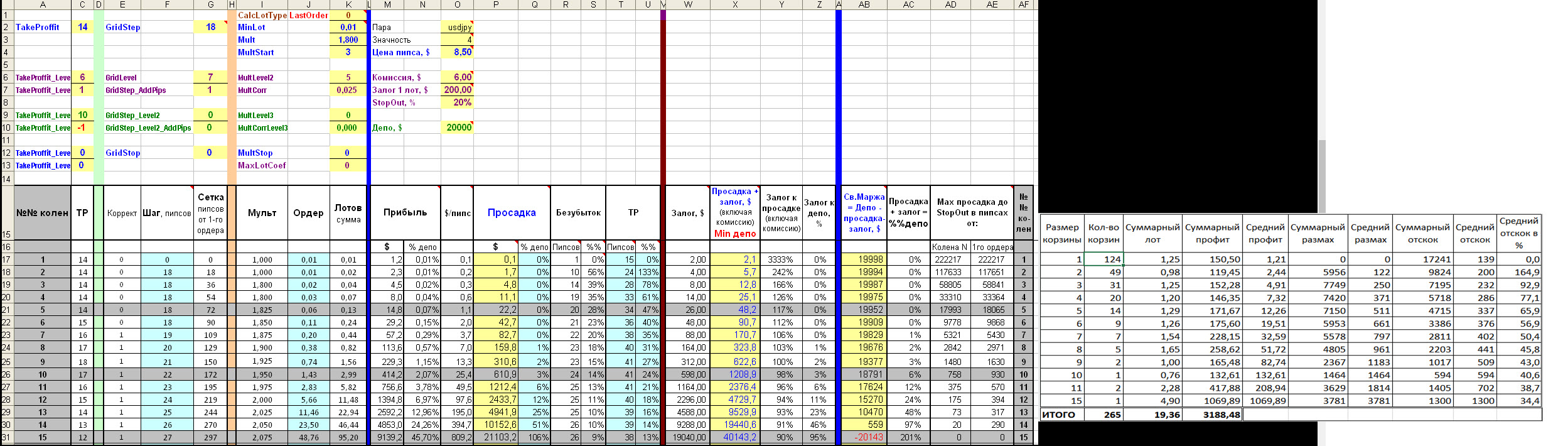Viewport: 1568px width, 446px height.
Task: Click the Max просадка до StopOut header
Action: click(x=972, y=213)
